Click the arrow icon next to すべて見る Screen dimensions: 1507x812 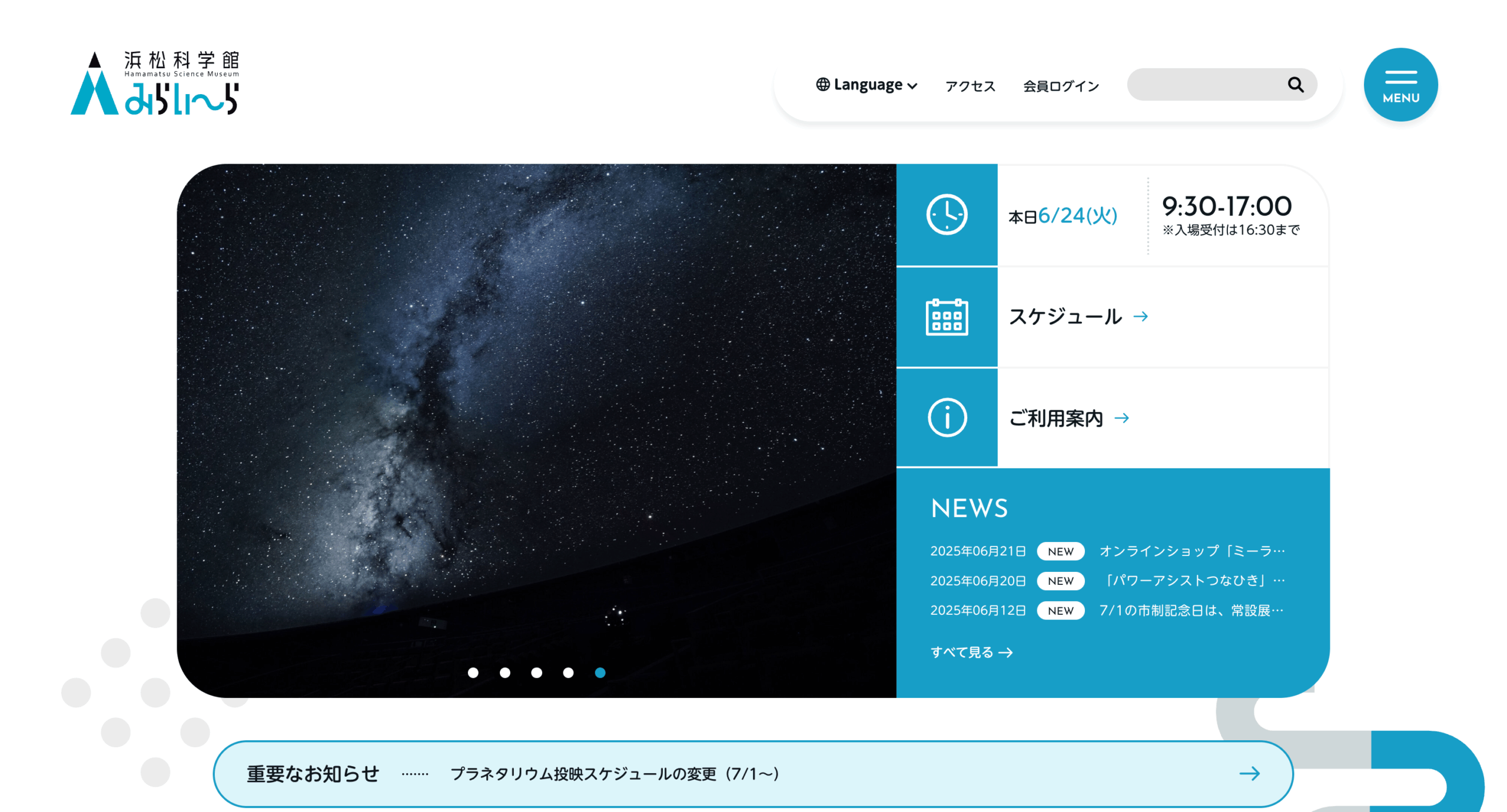1005,653
